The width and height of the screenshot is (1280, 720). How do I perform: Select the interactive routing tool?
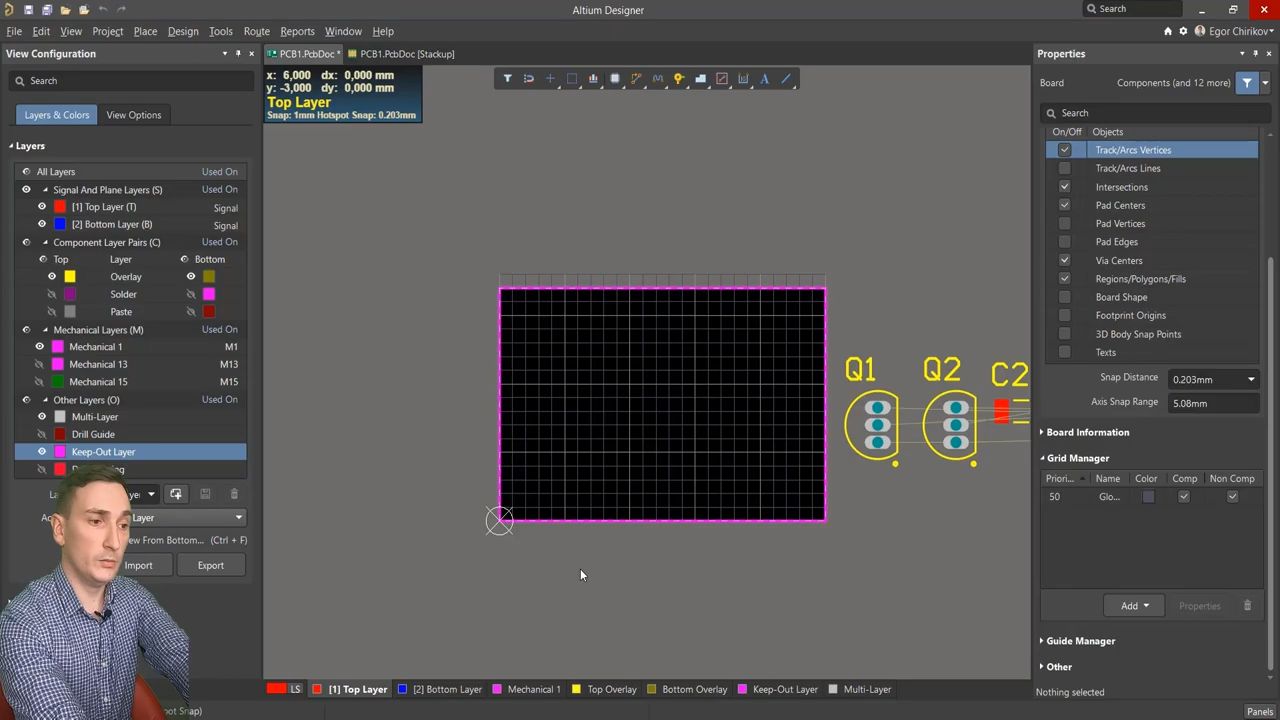pos(636,79)
